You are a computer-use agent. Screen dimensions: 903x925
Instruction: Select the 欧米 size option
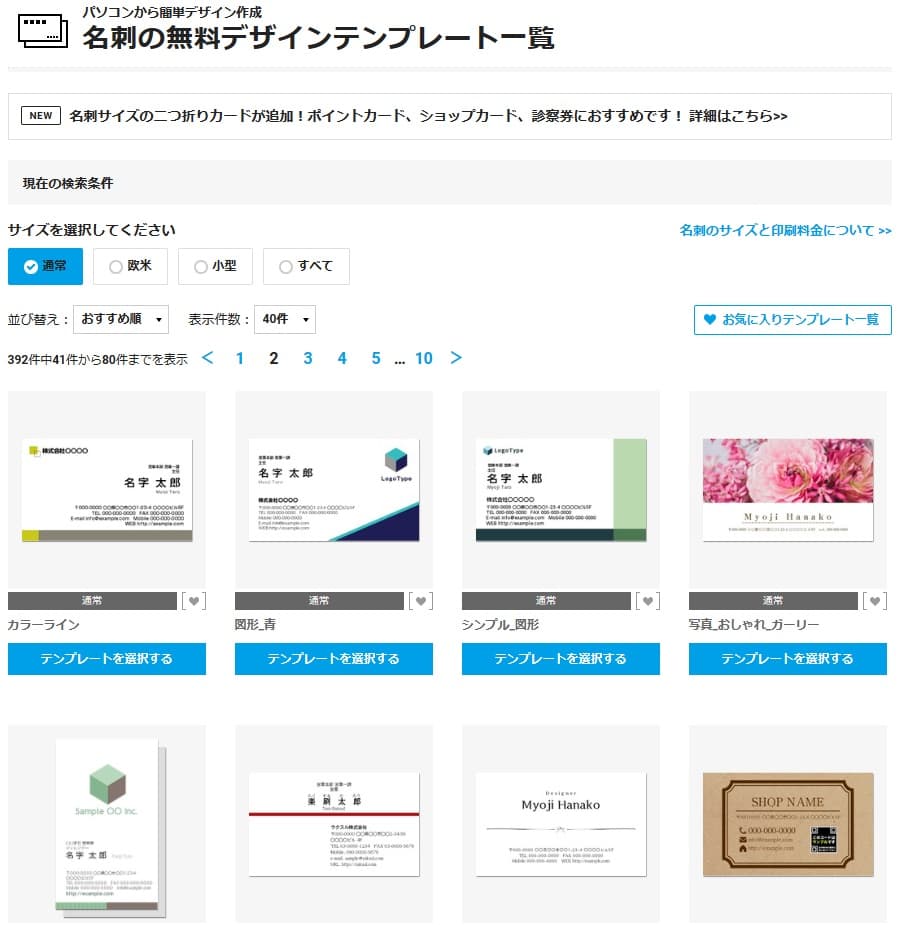[130, 267]
